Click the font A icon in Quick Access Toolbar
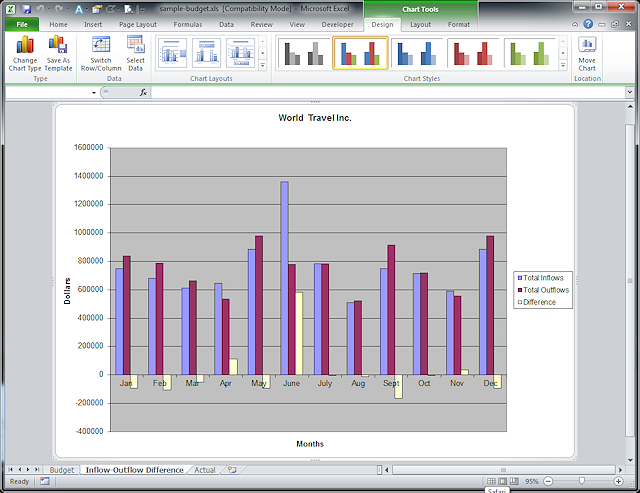Image resolution: width=640 pixels, height=493 pixels. 78,9
